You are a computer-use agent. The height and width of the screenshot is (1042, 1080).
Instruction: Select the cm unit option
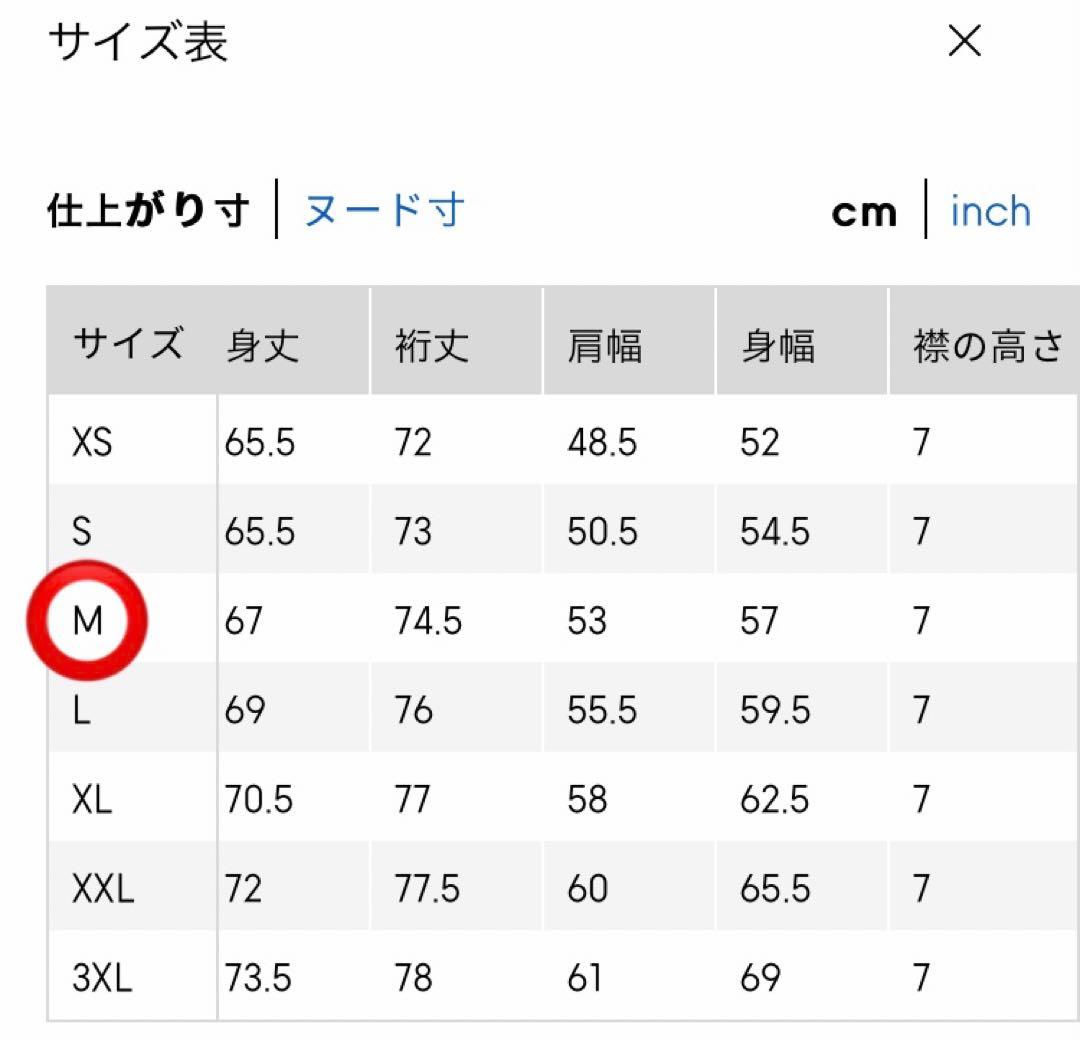pos(864,212)
